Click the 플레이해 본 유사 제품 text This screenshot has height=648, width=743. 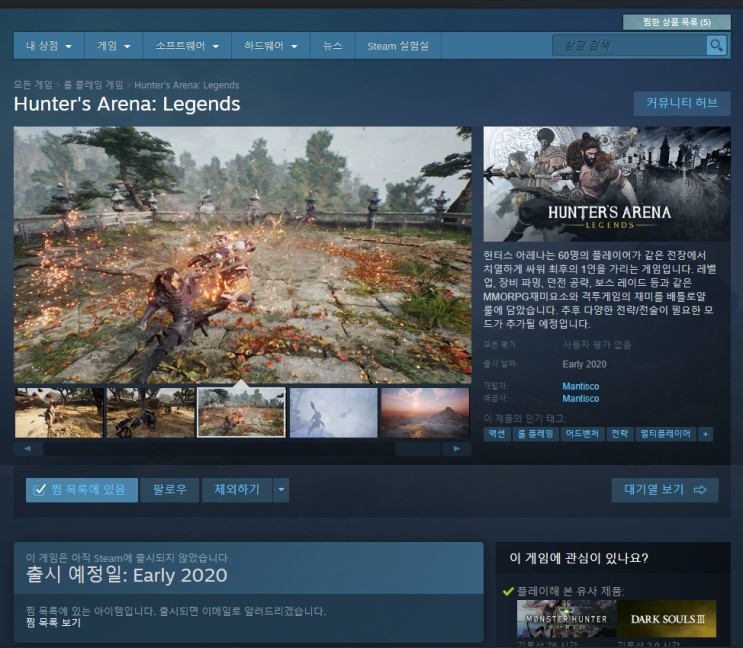pos(571,591)
